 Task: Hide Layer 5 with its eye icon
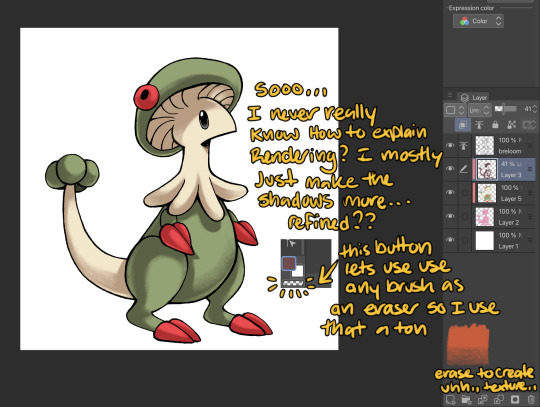pyautogui.click(x=450, y=192)
